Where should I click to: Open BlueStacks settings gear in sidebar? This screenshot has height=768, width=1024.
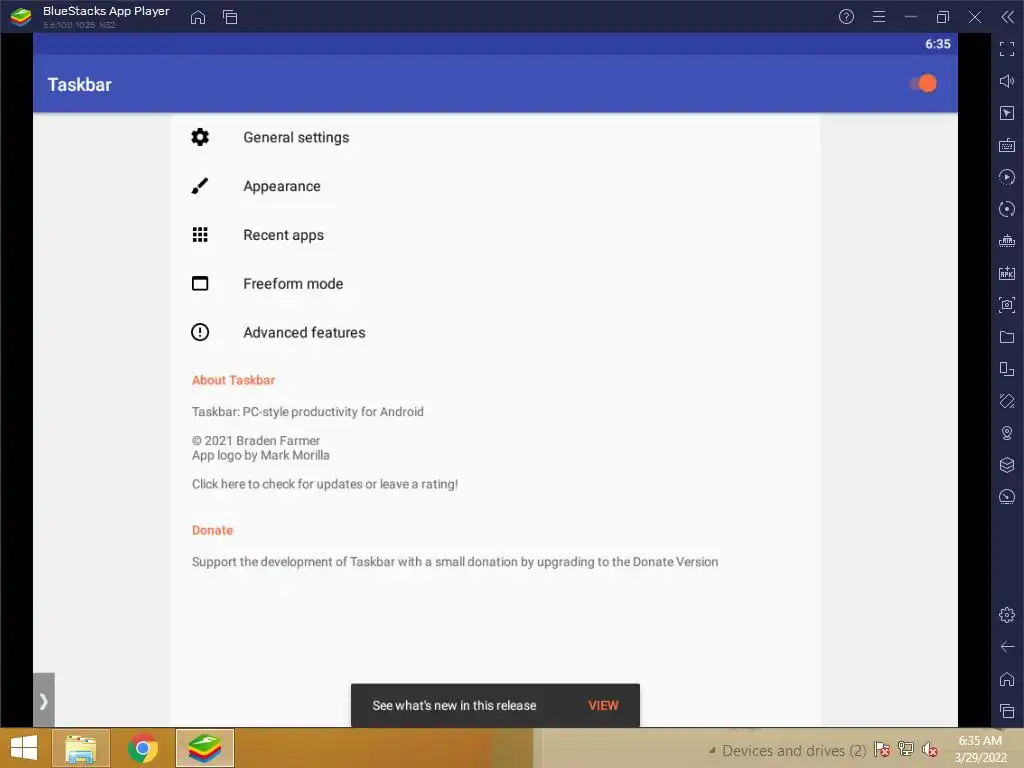(x=1007, y=615)
